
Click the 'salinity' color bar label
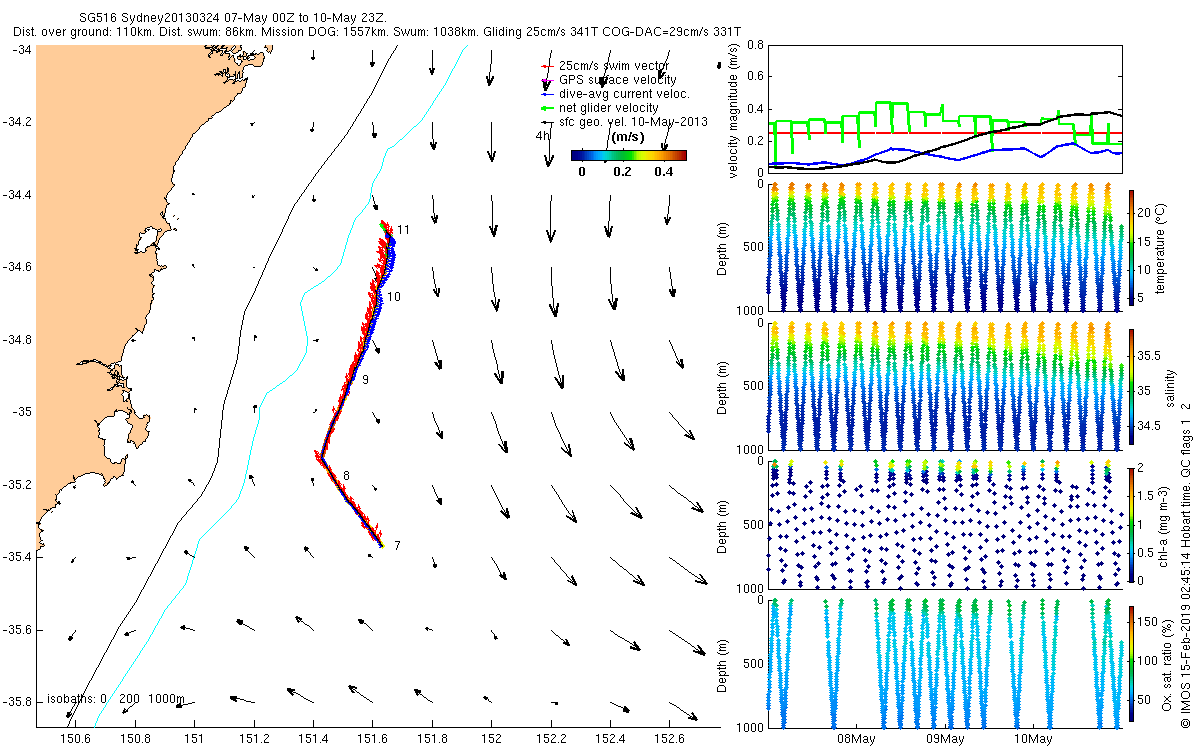click(1170, 386)
